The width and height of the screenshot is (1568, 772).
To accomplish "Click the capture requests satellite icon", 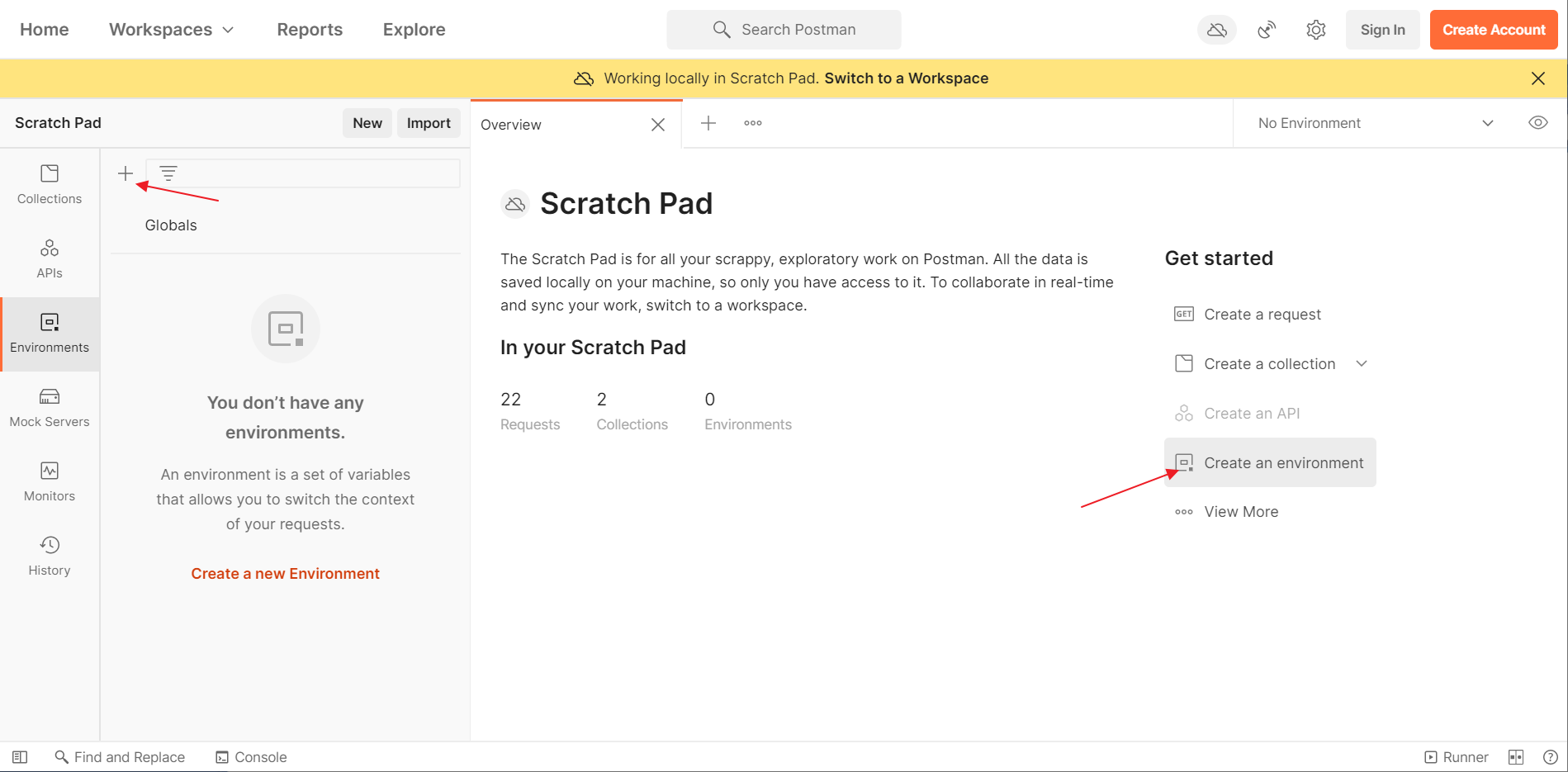I will (x=1267, y=30).
